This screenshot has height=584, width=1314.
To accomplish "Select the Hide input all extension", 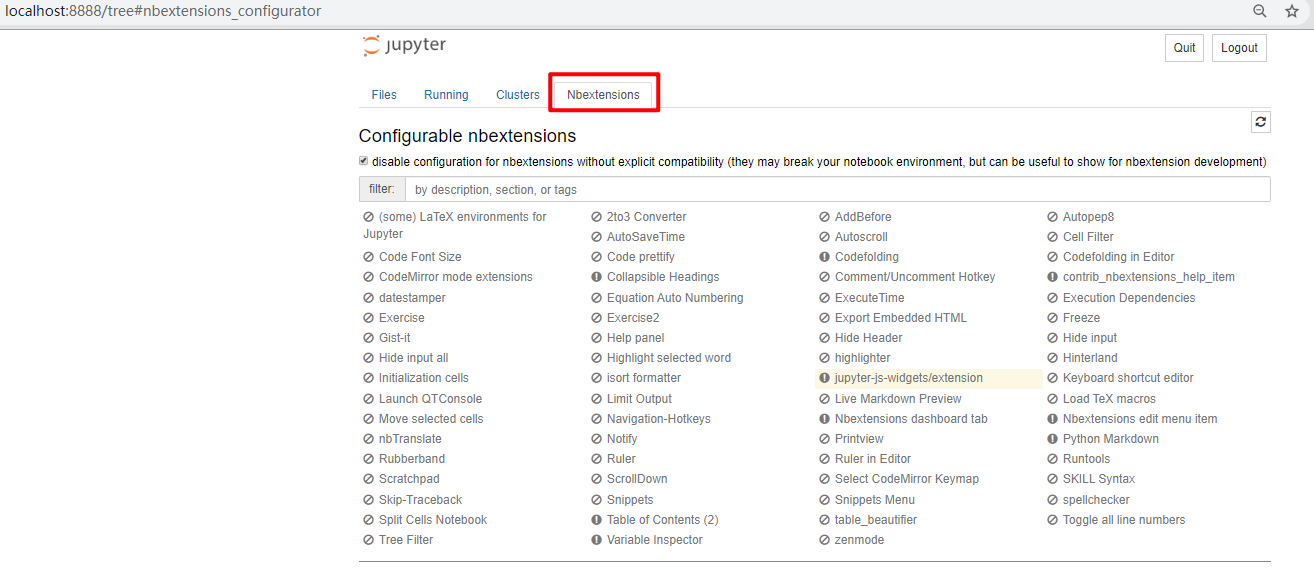I will [x=413, y=358].
